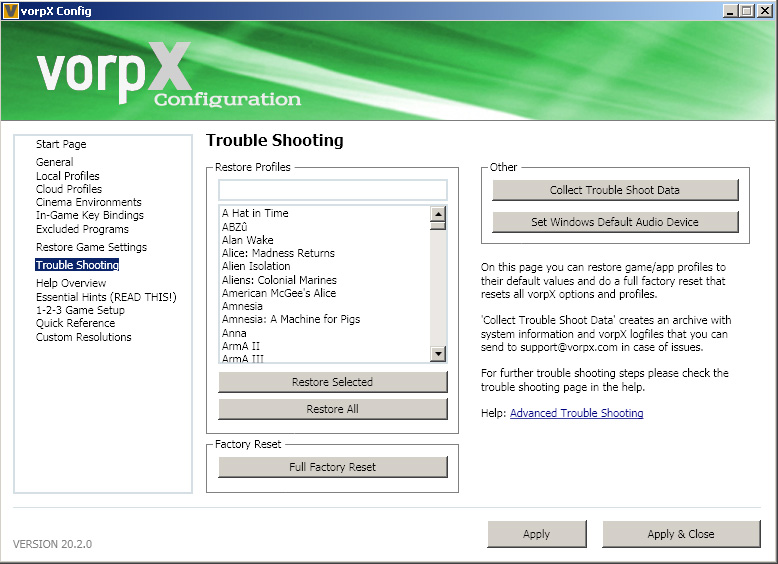Open Help Overview page
Image resolution: width=778 pixels, height=564 pixels.
[71, 283]
